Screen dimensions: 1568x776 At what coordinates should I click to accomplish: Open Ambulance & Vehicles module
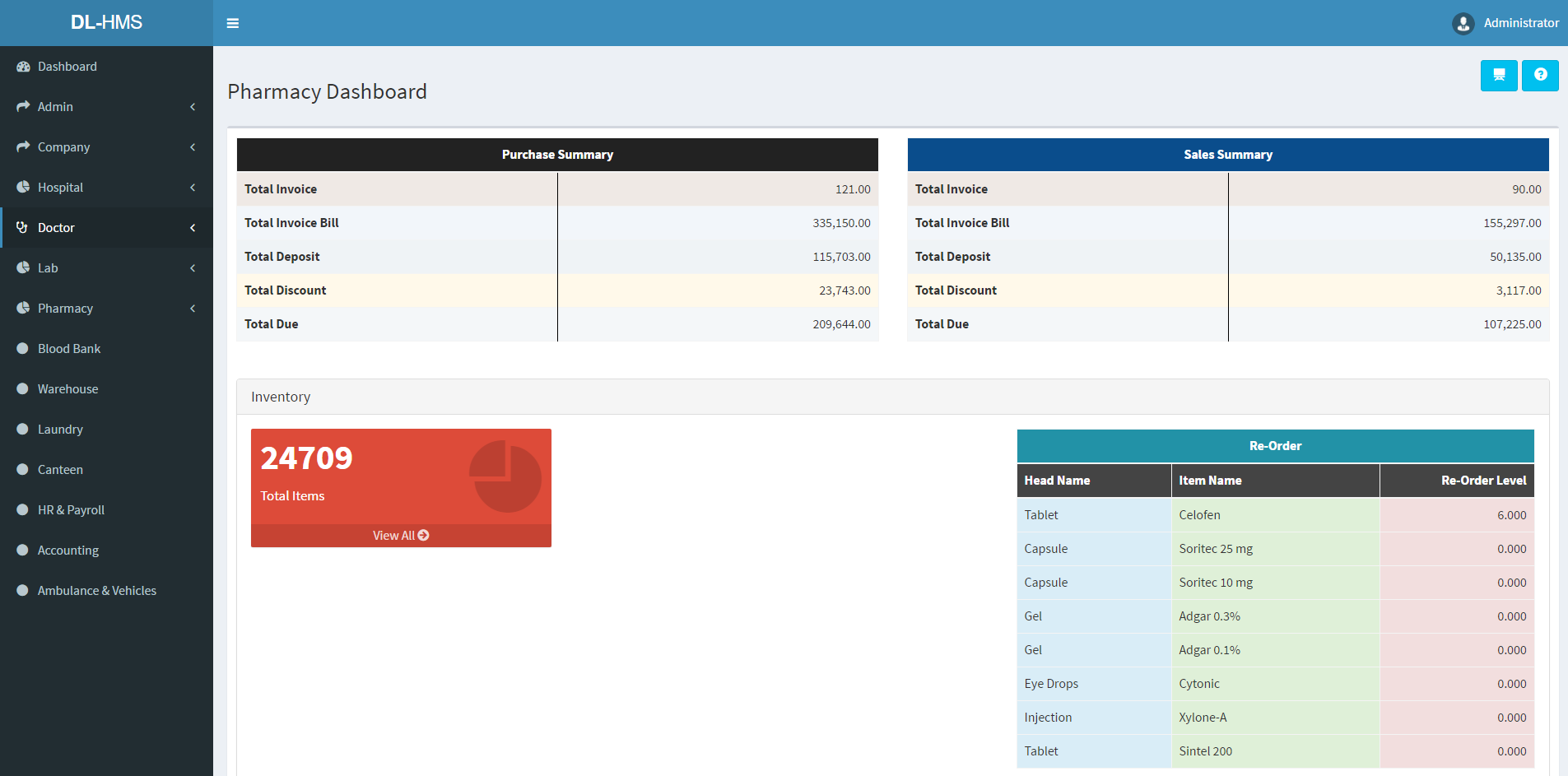tap(96, 591)
